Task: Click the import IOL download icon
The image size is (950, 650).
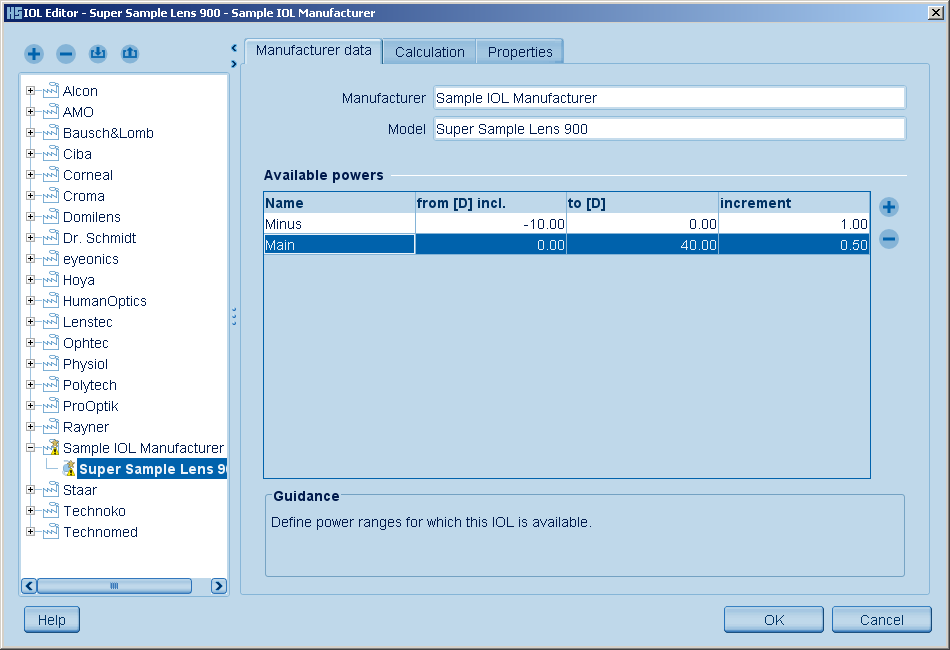Action: 98,53
